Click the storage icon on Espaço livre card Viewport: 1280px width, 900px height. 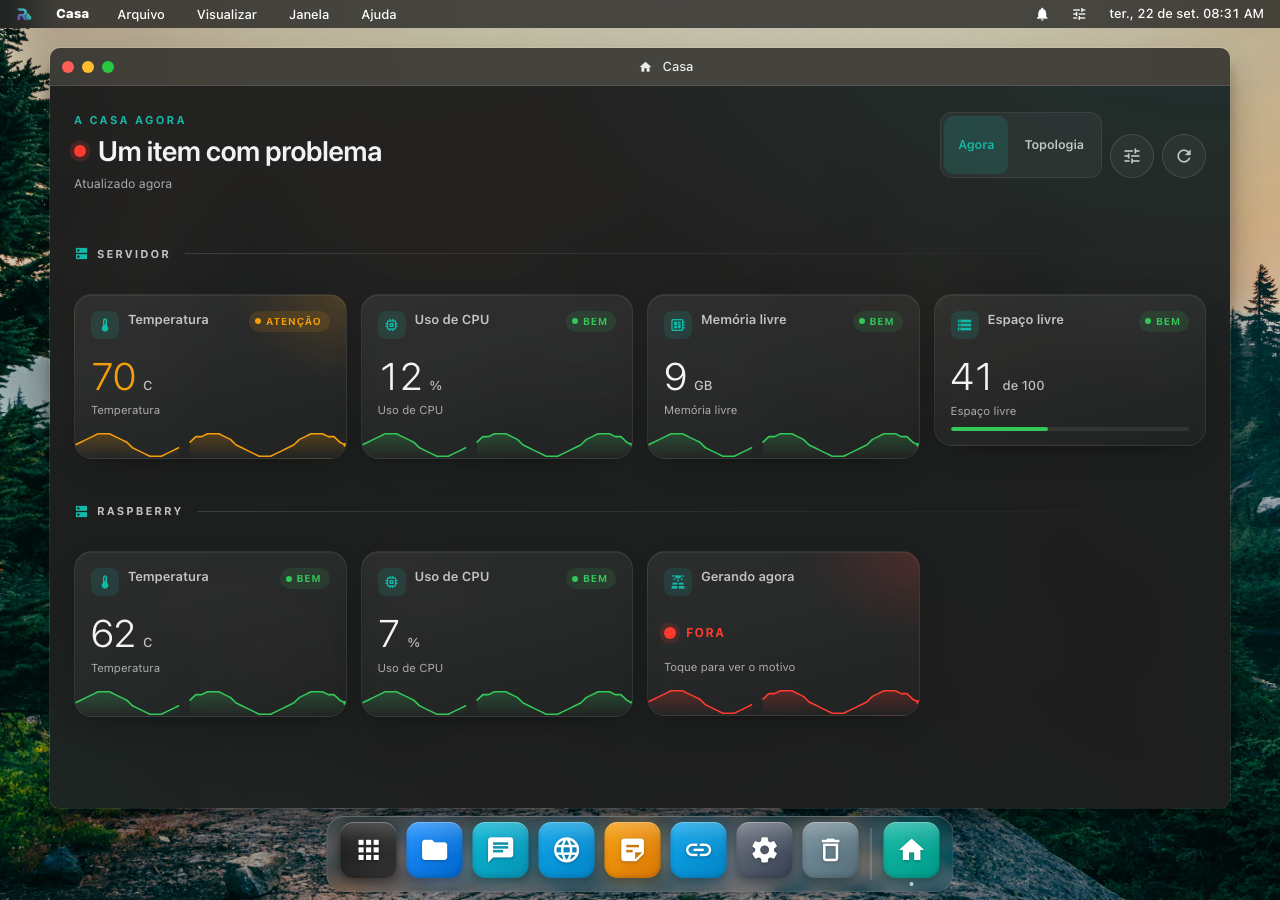[965, 325]
